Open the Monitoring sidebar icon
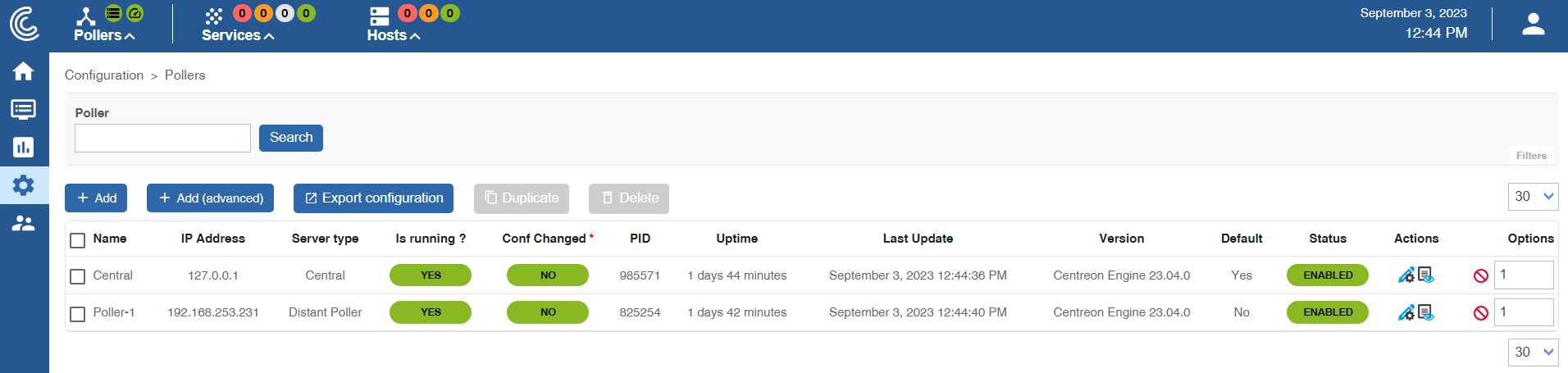 (x=23, y=109)
